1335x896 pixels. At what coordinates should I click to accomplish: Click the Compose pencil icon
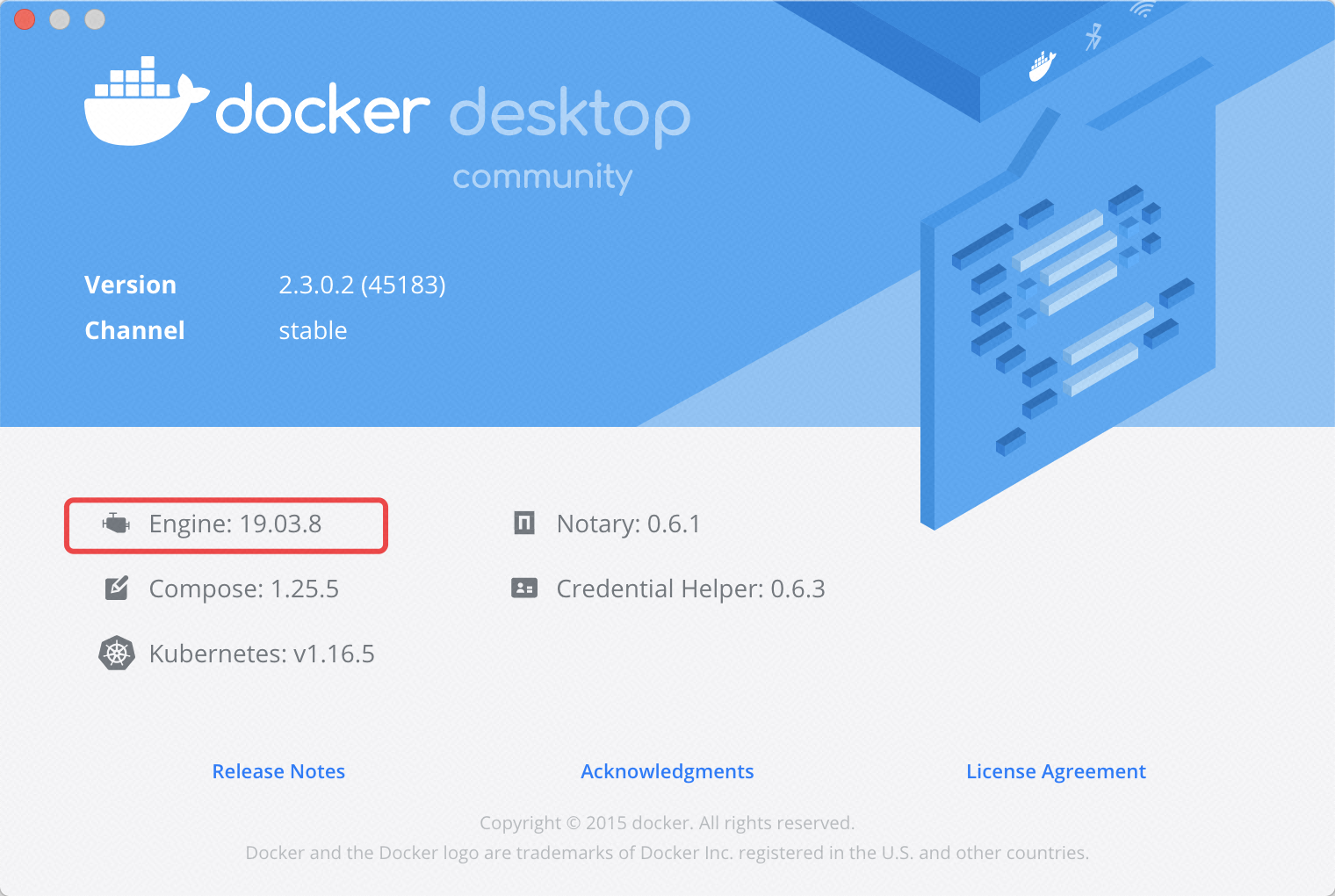click(115, 588)
